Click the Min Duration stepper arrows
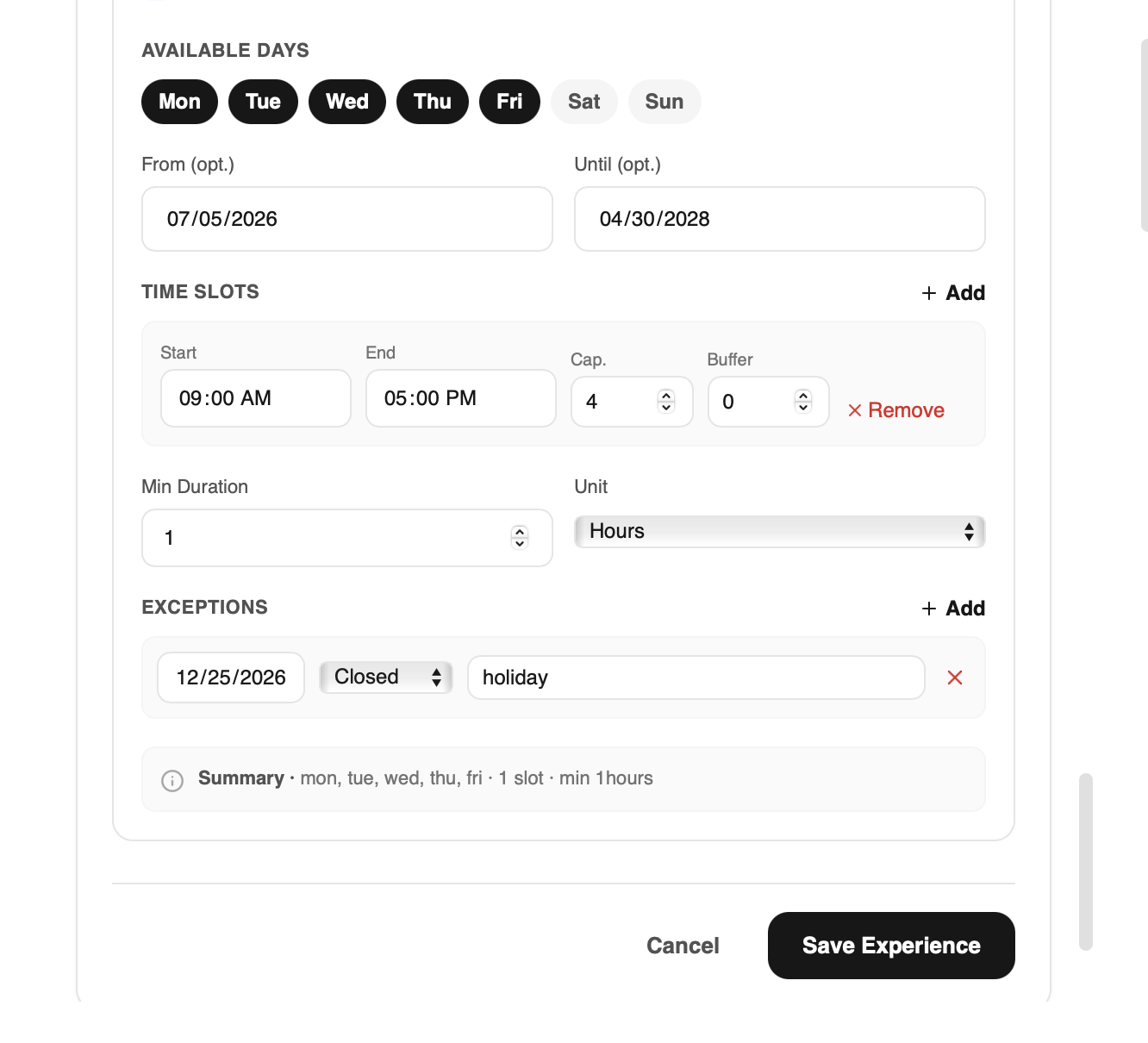The image size is (1148, 1043). click(x=520, y=537)
